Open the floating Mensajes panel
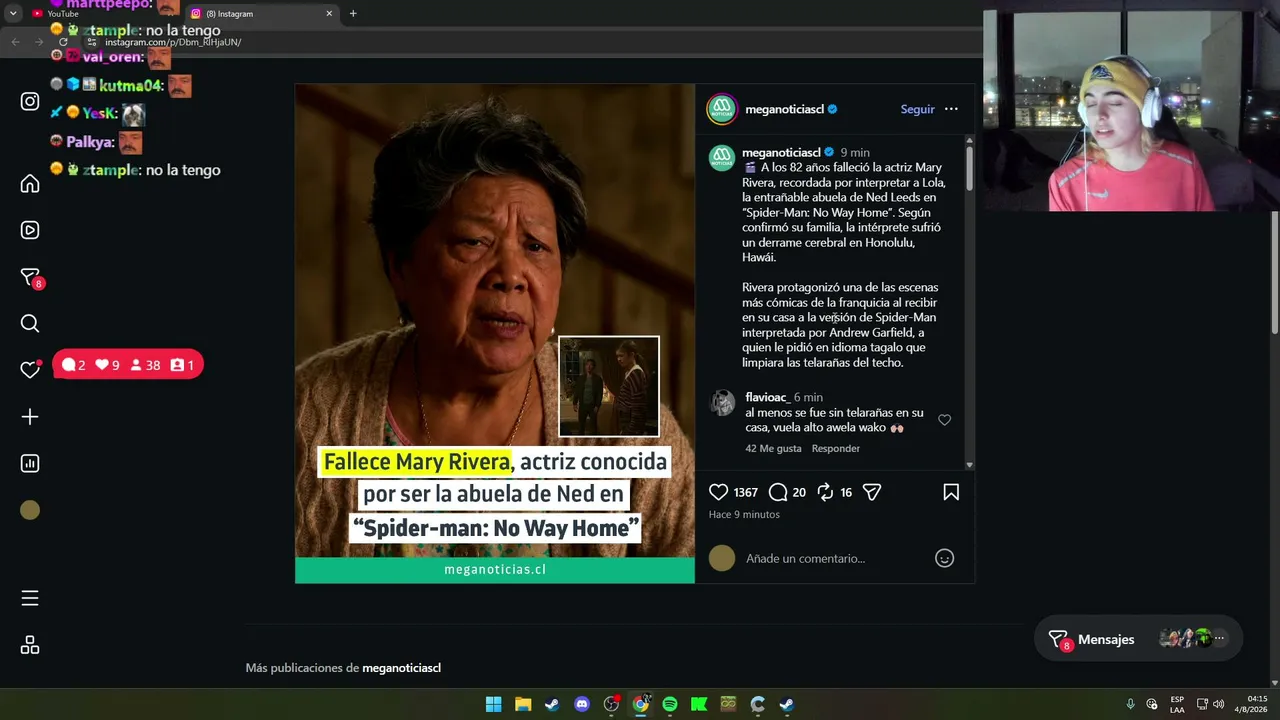The image size is (1280, 720). pos(1139,639)
